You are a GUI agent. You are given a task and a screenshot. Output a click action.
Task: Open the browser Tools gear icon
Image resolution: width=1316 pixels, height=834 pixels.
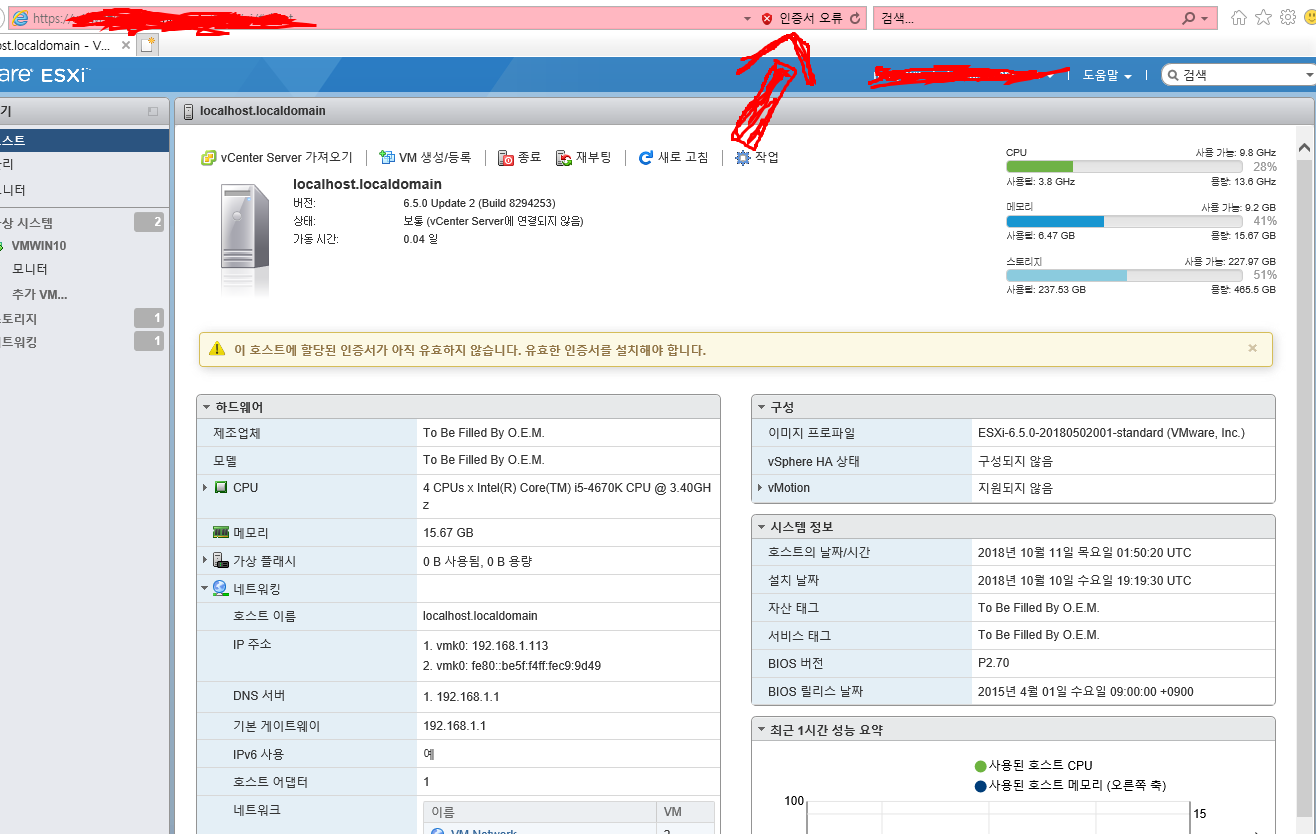click(x=1288, y=18)
